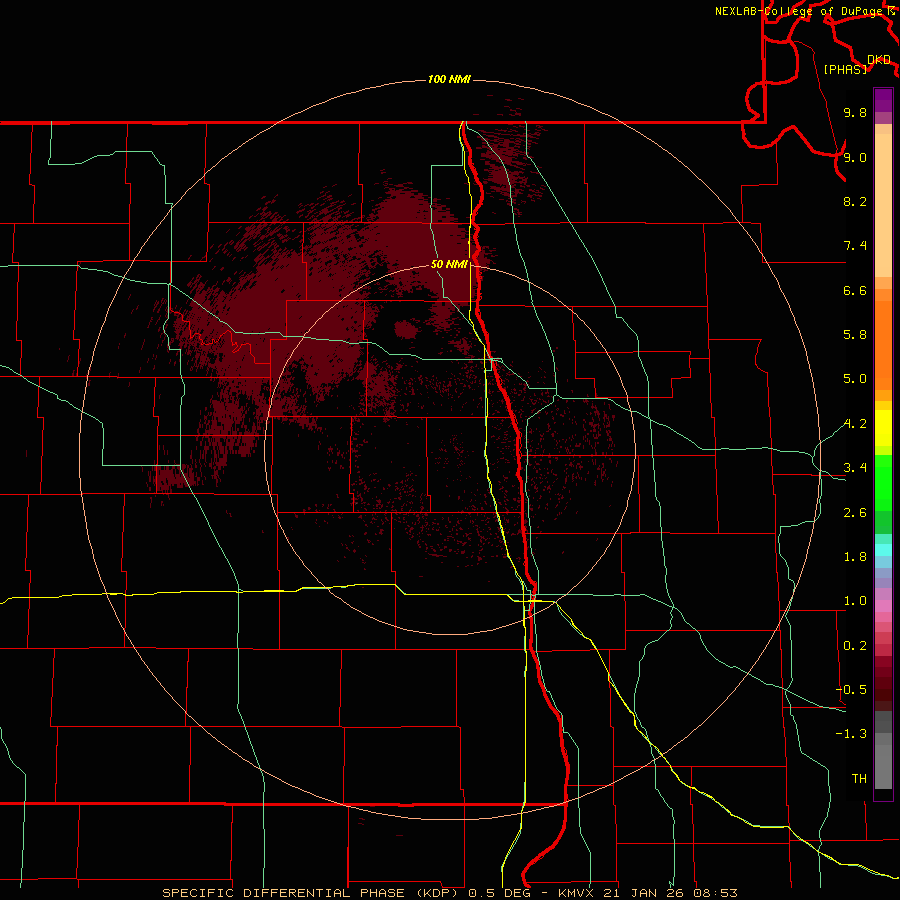Click the 4.2 scale value
This screenshot has height=900, width=900.
click(x=855, y=424)
